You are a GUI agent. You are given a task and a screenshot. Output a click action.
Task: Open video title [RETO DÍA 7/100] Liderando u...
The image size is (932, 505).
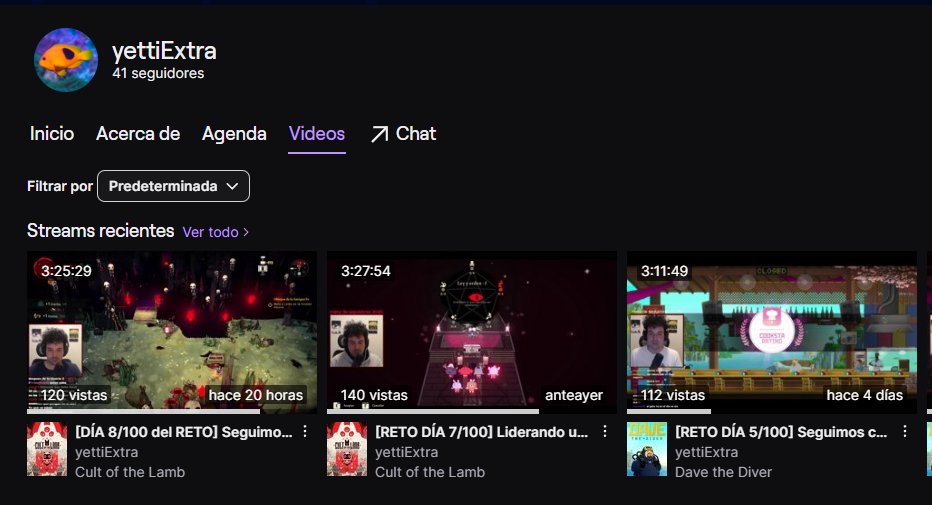(481, 432)
